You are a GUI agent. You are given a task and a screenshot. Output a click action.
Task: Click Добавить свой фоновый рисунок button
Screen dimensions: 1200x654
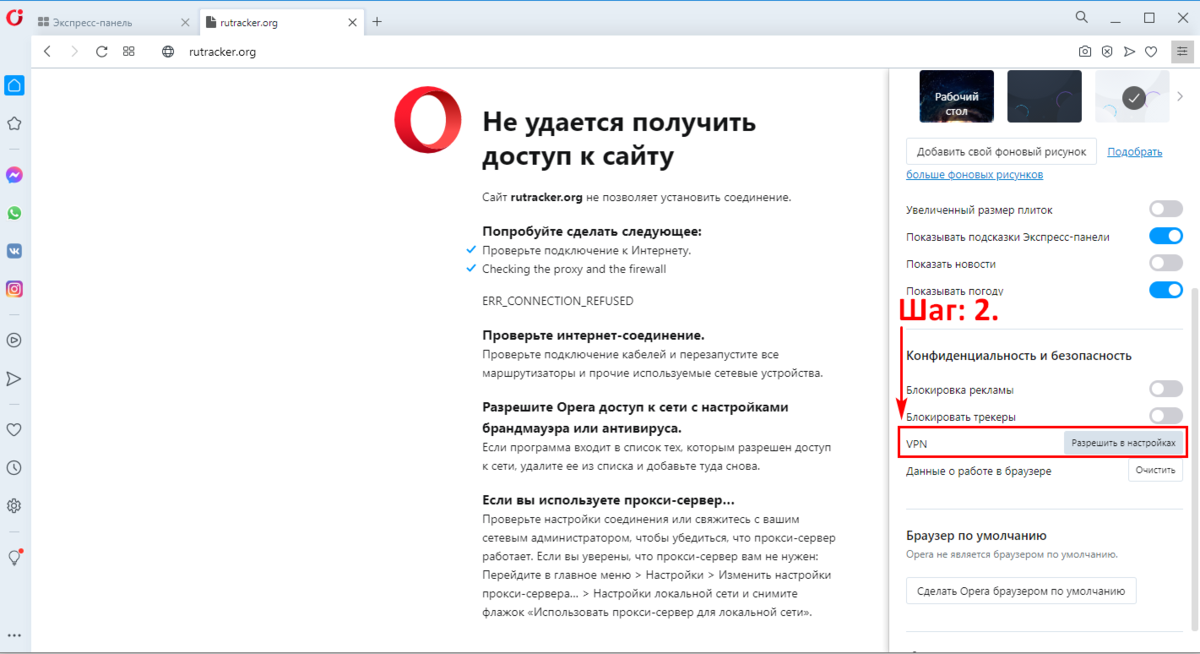coord(1001,152)
